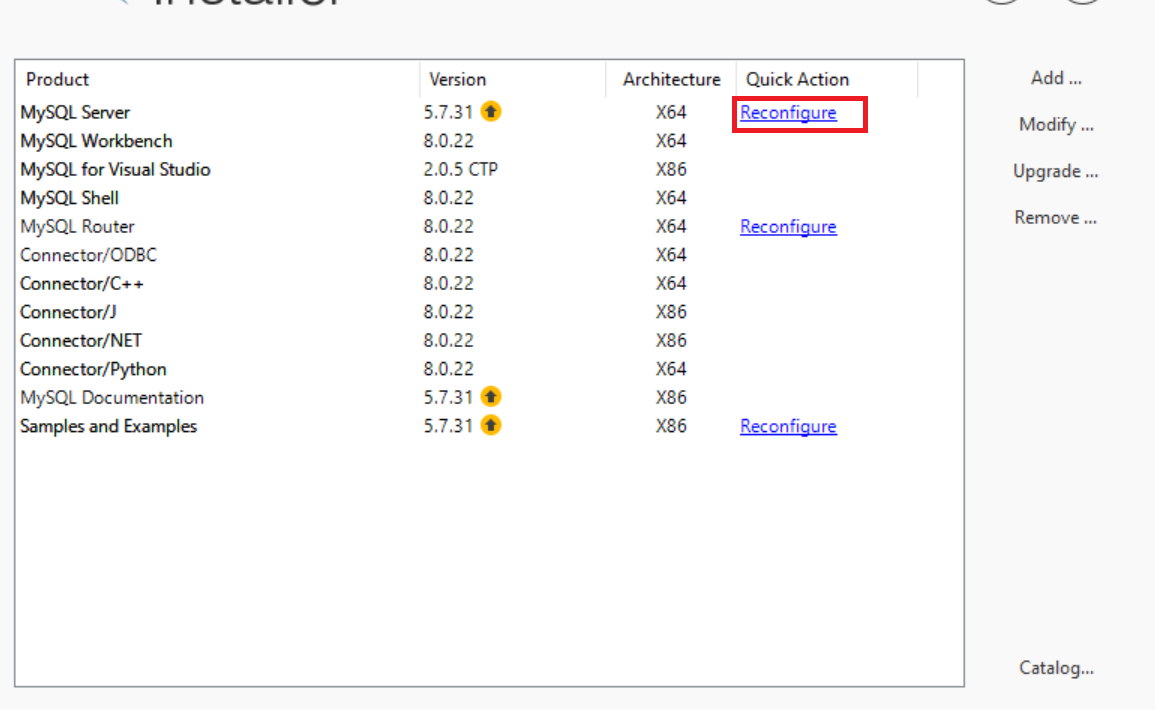Click the Quick Action column header
Screen dimensions: 1155x710
826,79
